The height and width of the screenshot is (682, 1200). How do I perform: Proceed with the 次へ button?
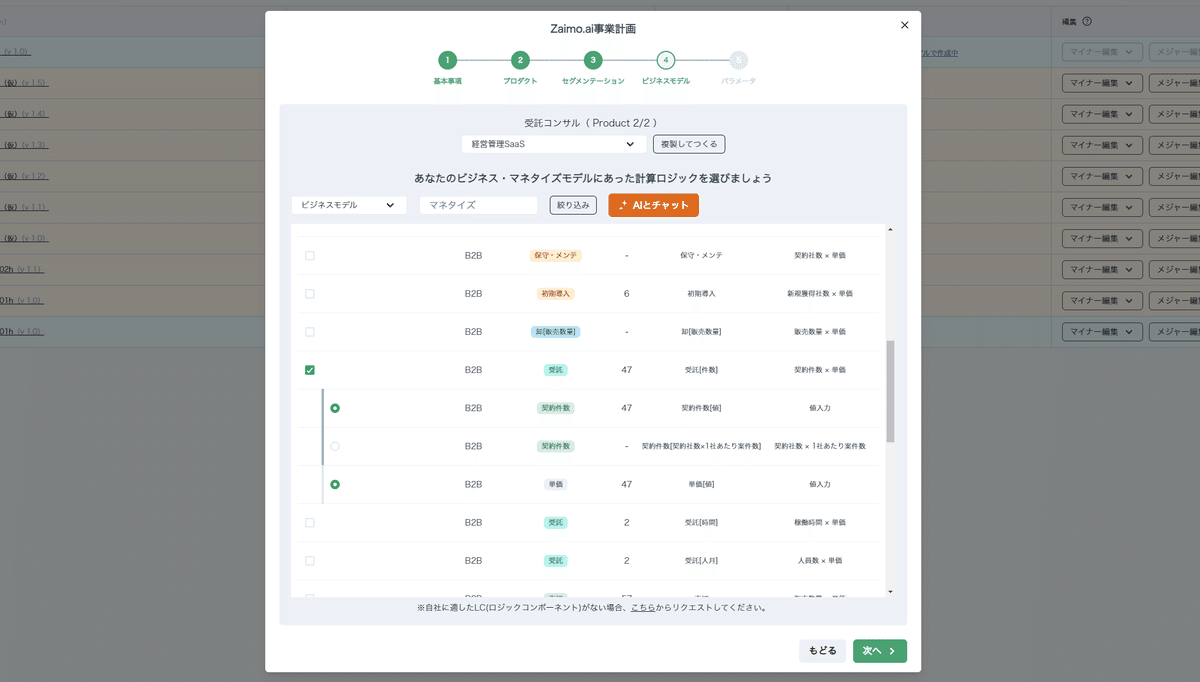coord(880,651)
